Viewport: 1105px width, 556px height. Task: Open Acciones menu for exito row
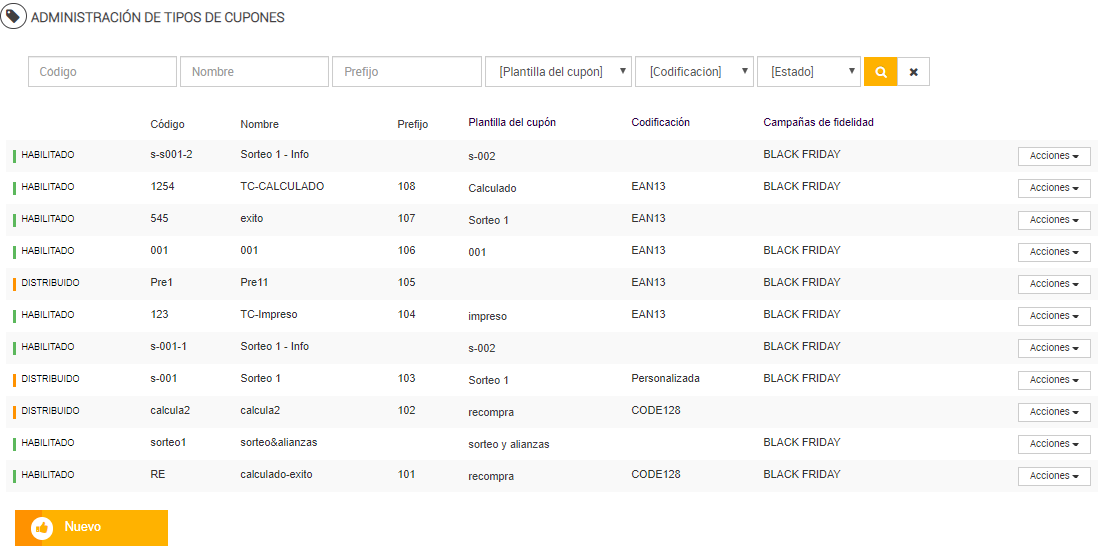(1054, 220)
